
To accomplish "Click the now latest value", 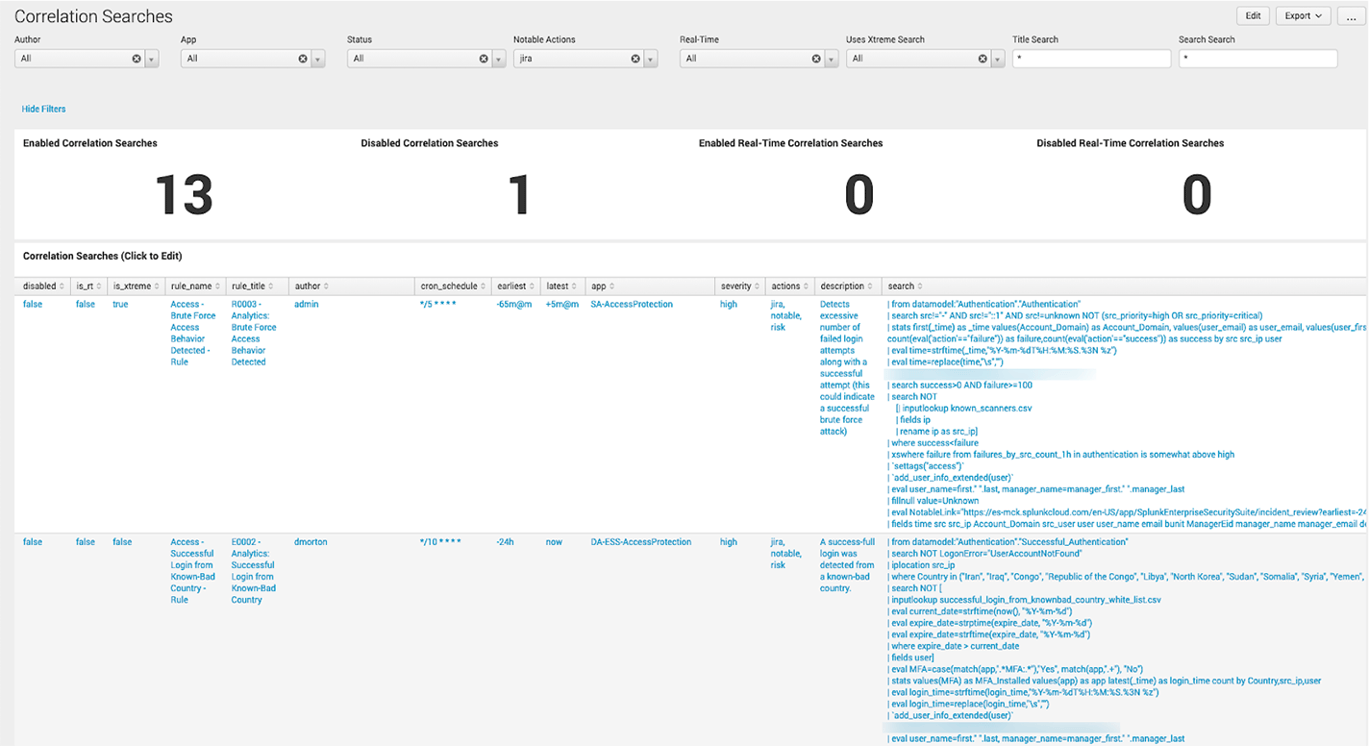I will [x=554, y=542].
